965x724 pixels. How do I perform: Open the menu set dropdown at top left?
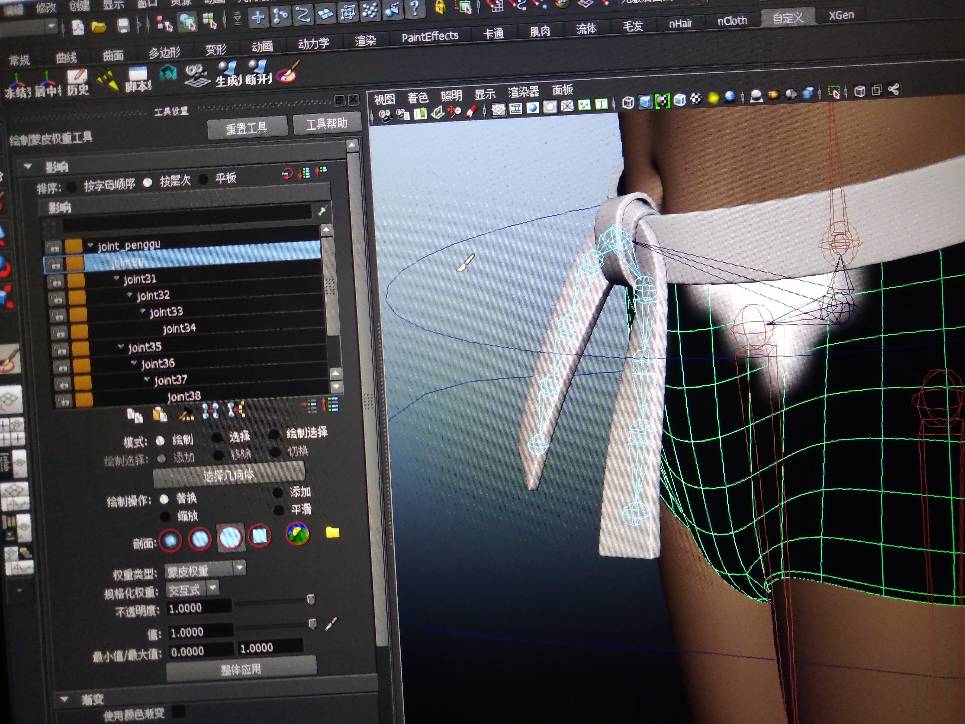29,28
